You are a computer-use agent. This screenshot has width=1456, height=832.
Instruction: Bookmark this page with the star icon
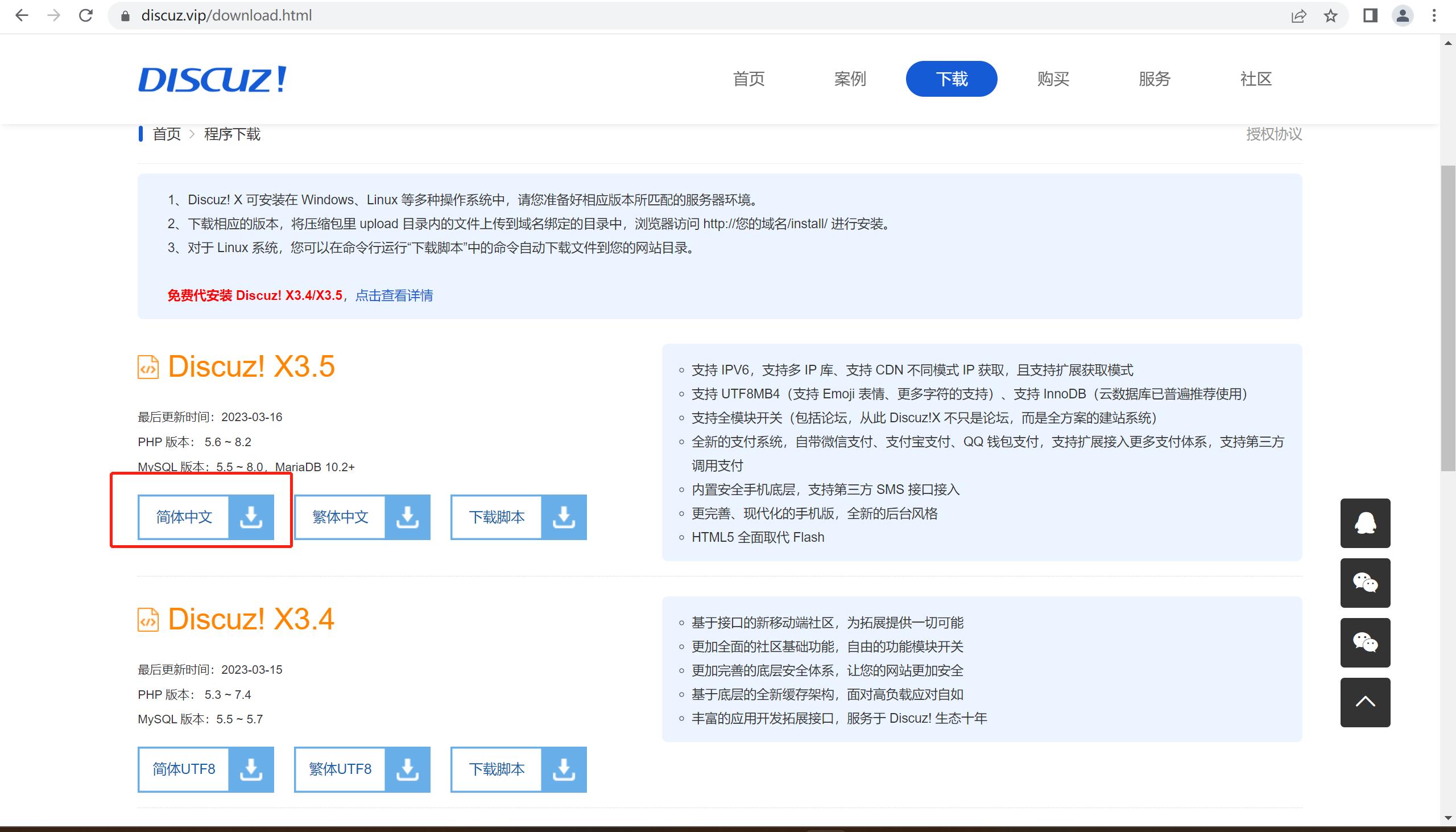pos(1330,15)
